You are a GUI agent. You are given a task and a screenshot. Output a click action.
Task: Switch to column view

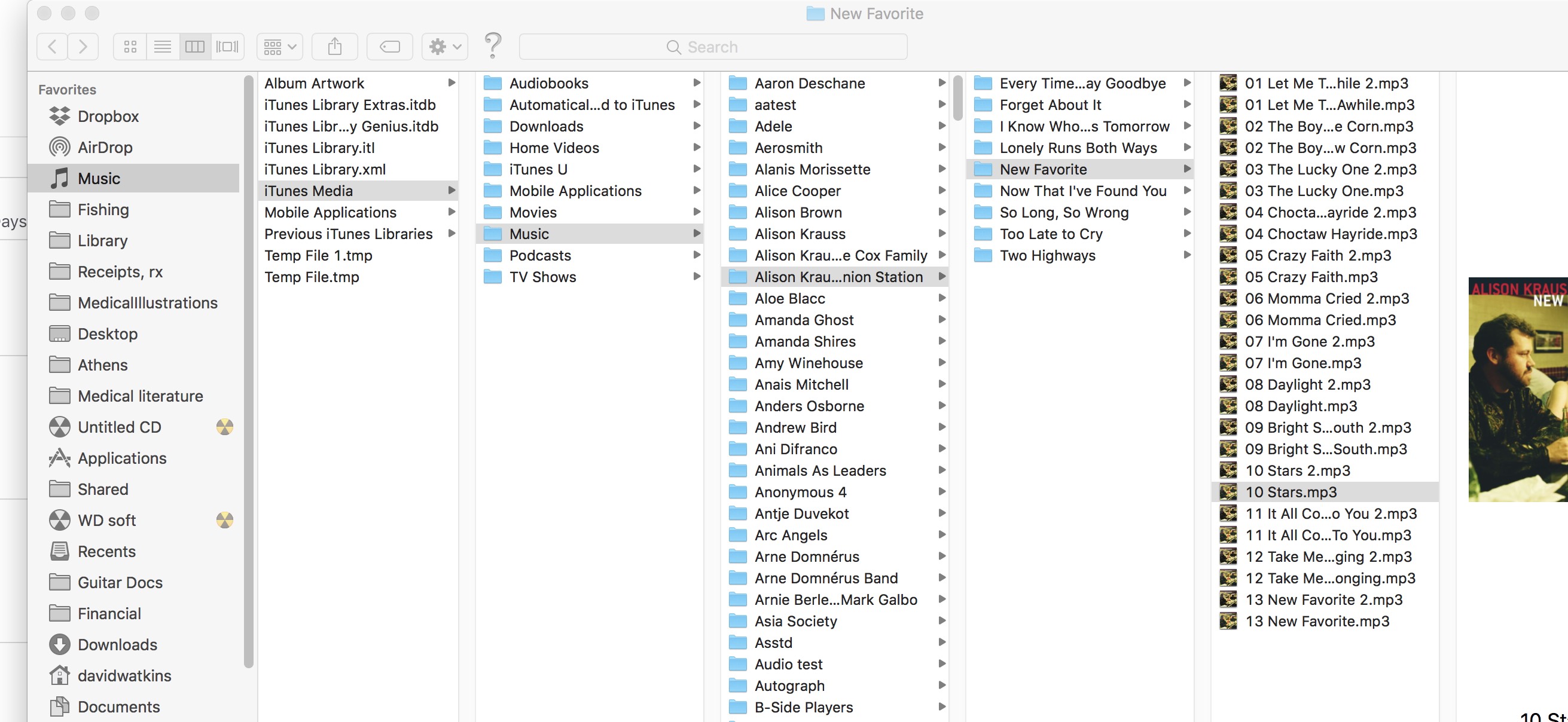click(195, 47)
